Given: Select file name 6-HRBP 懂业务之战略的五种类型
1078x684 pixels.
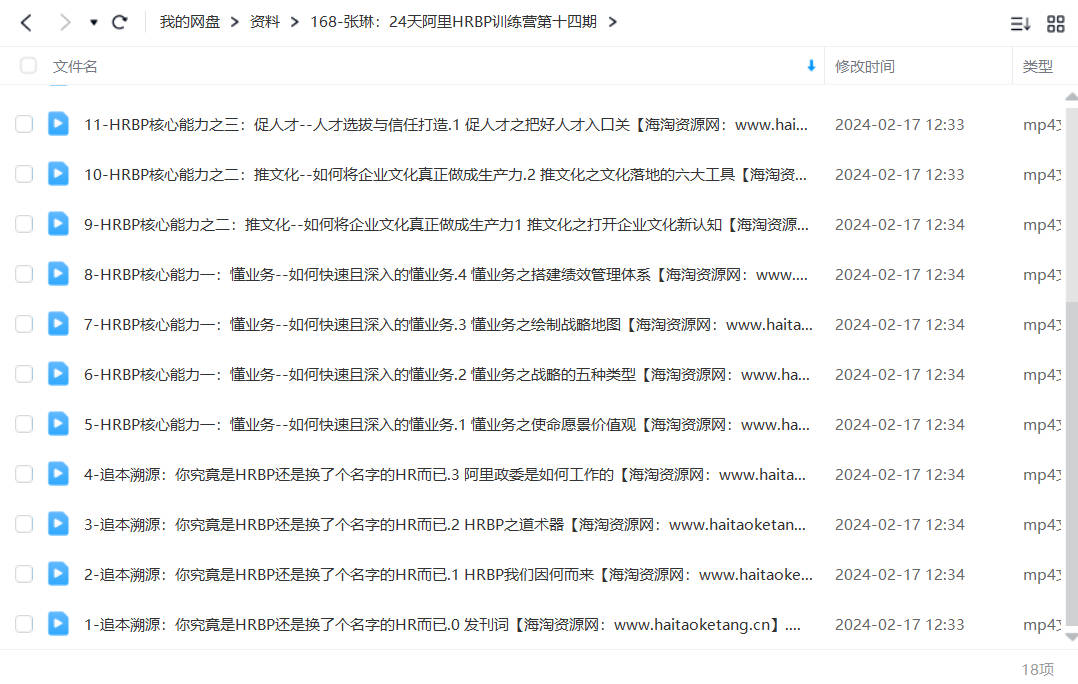Looking at the screenshot, I should coord(447,375).
